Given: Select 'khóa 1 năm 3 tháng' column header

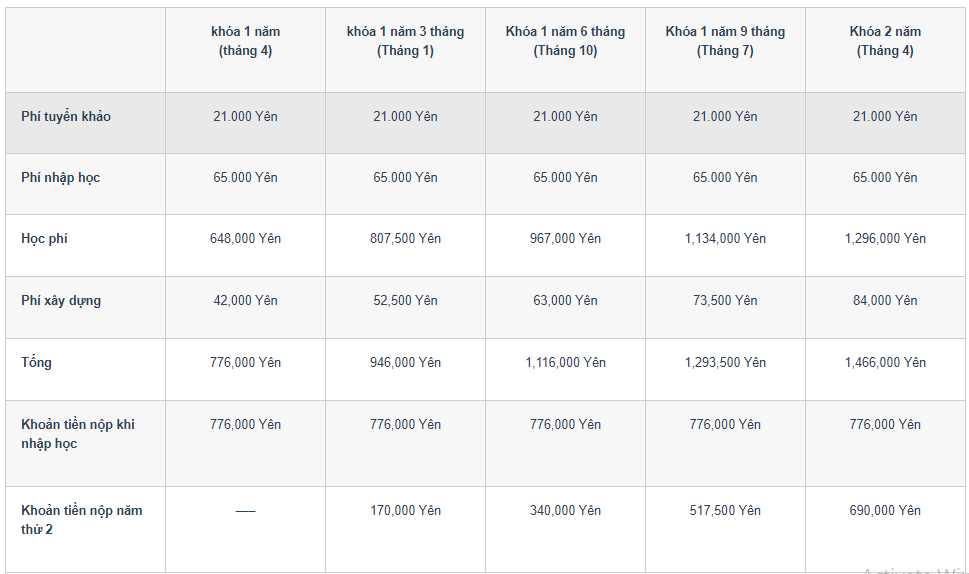Looking at the screenshot, I should coord(405,41).
